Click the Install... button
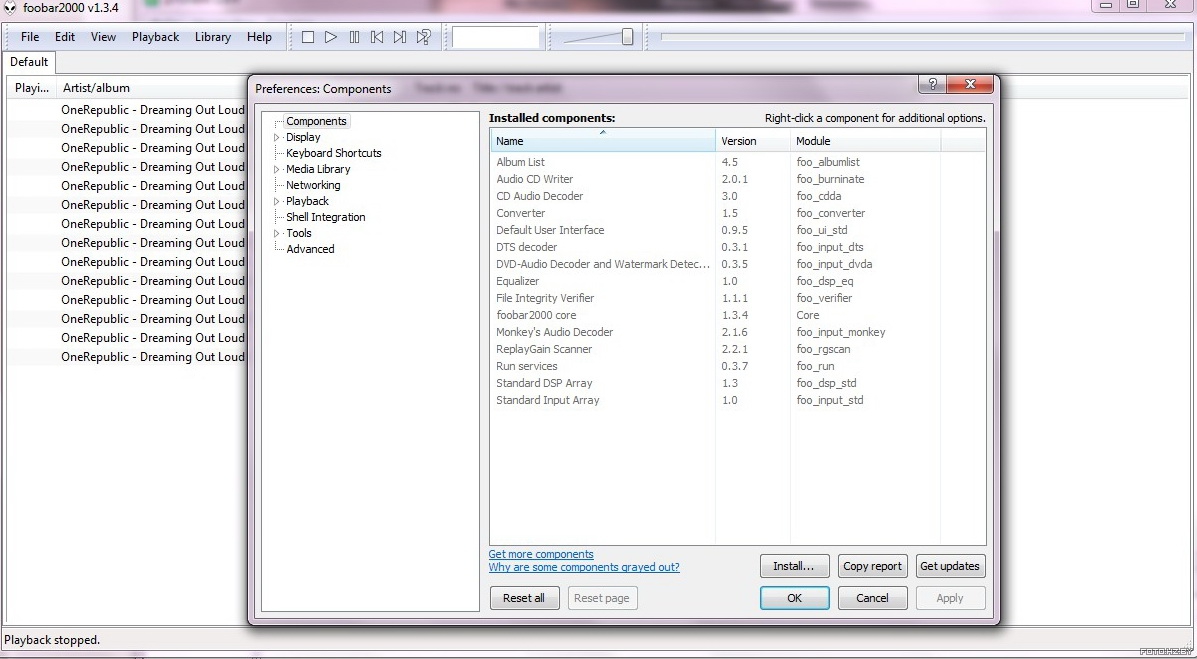Viewport: 1197px width, 659px height. pos(794,566)
